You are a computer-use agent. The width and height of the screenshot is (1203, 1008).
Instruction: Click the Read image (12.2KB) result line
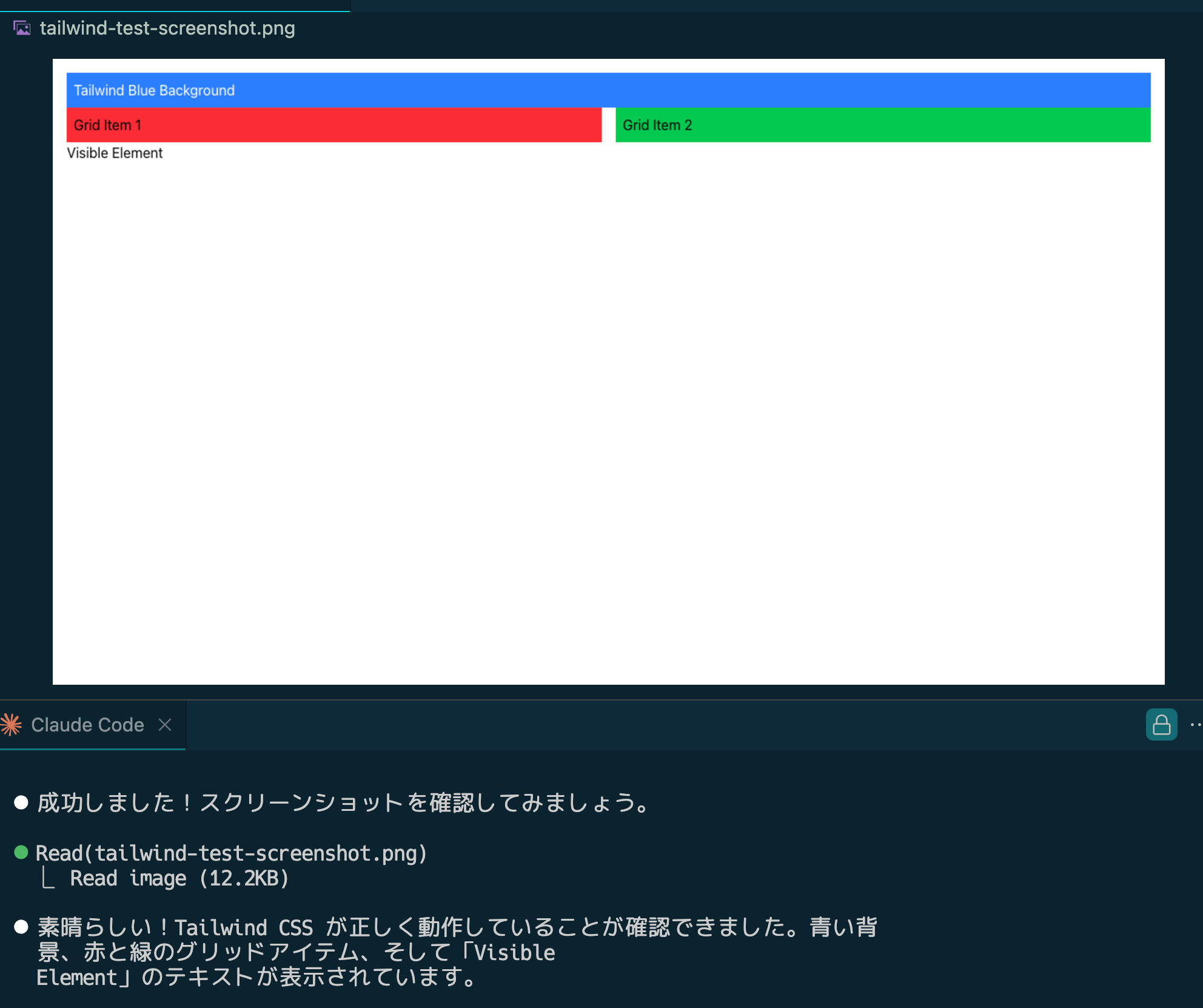click(x=179, y=878)
